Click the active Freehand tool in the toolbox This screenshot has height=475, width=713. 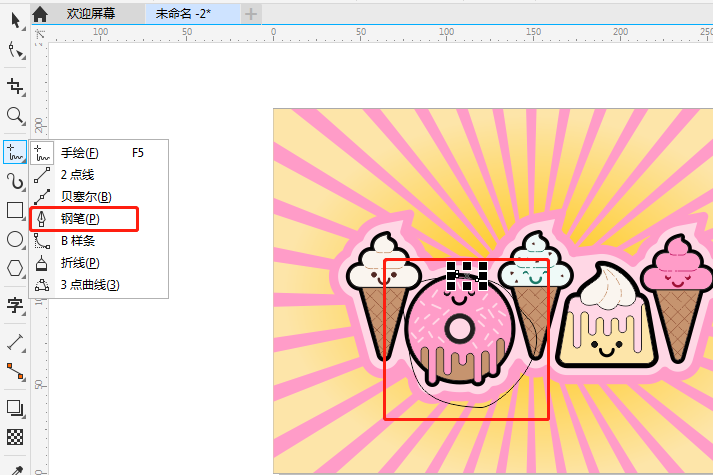point(15,152)
